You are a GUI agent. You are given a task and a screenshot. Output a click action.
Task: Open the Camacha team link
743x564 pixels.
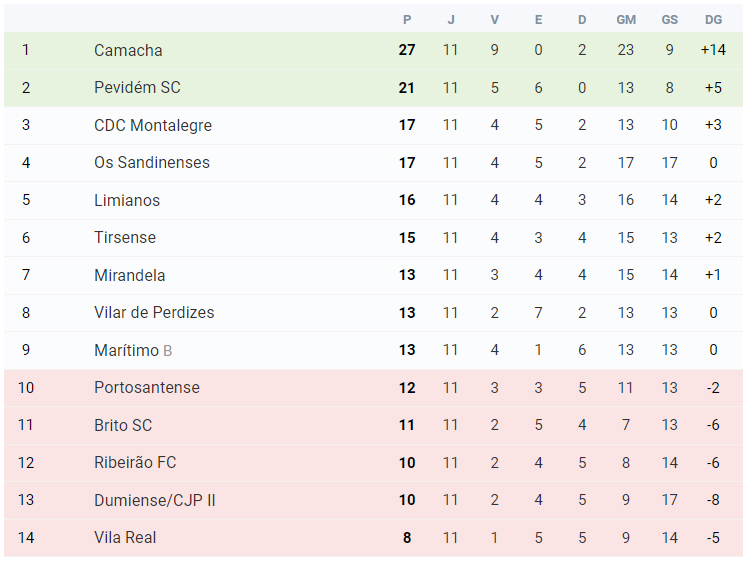(128, 50)
